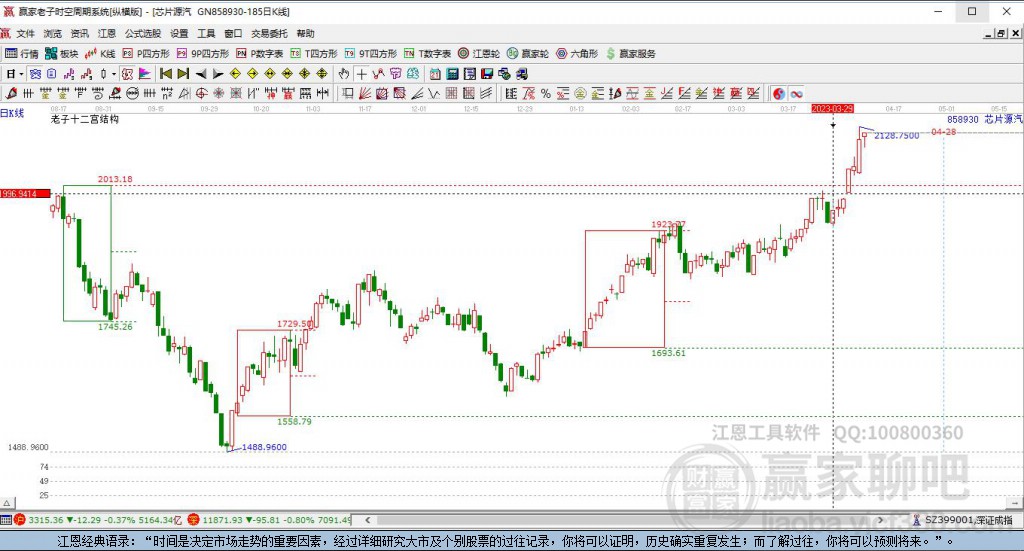Click the 1996.9414 price tag
1024x551 pixels.
pos(25,194)
